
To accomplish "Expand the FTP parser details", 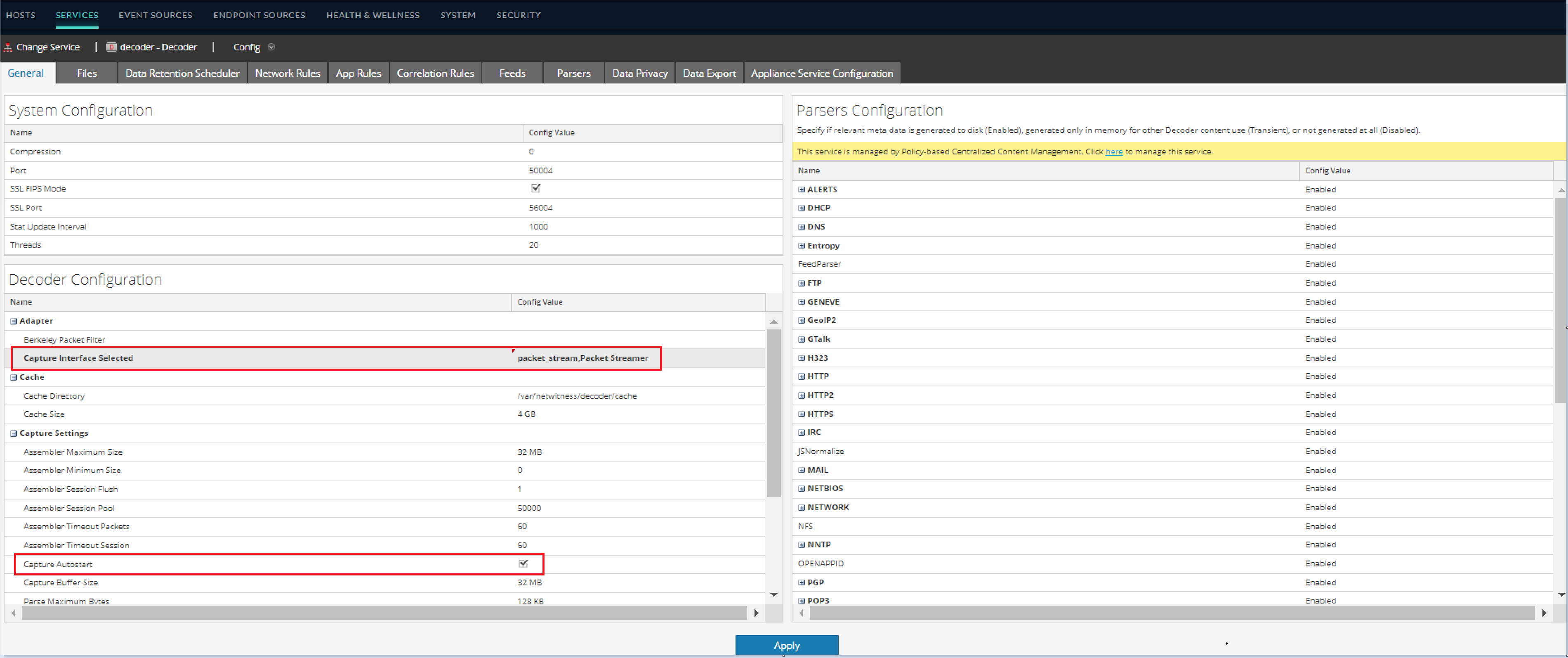I will (802, 283).
